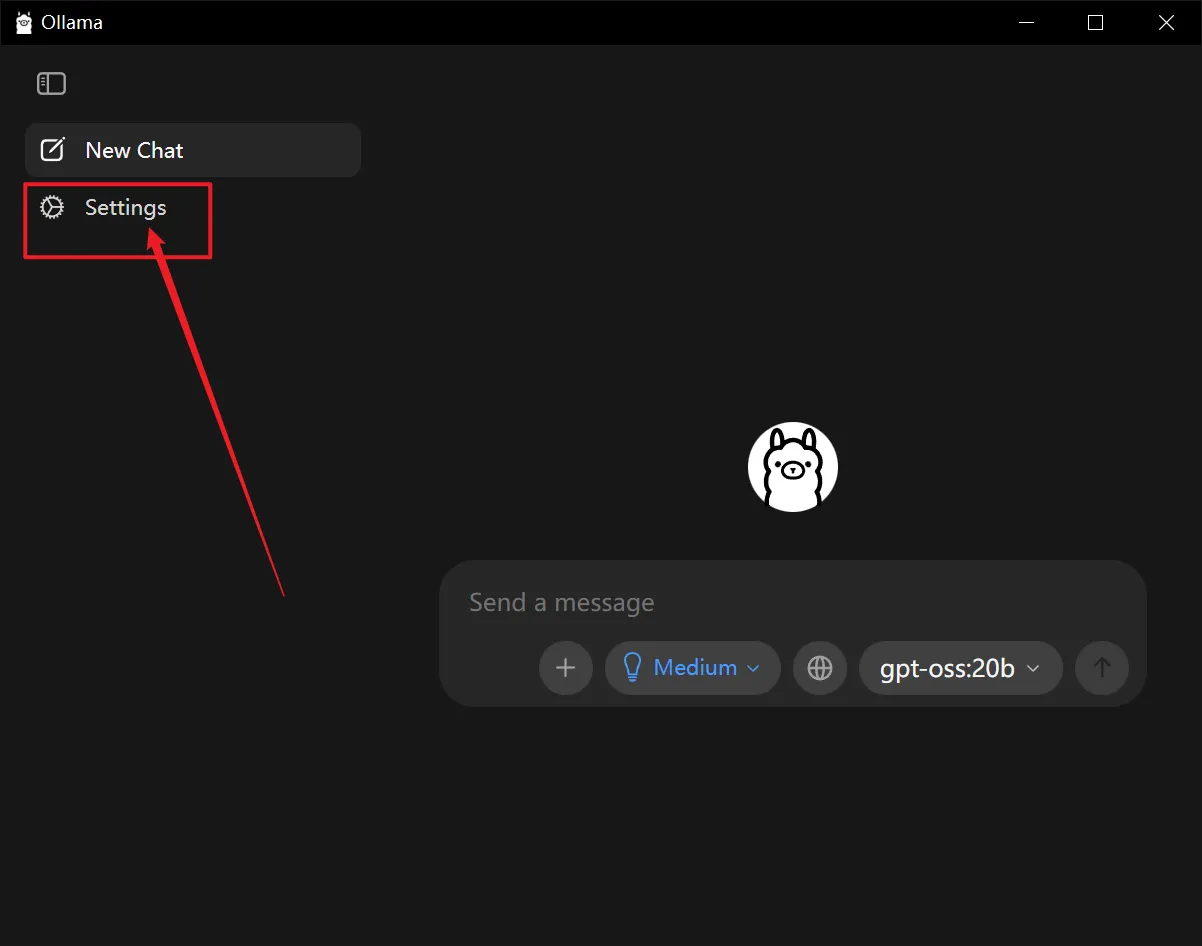
Task: Toggle web search with the globe button
Action: pos(820,668)
